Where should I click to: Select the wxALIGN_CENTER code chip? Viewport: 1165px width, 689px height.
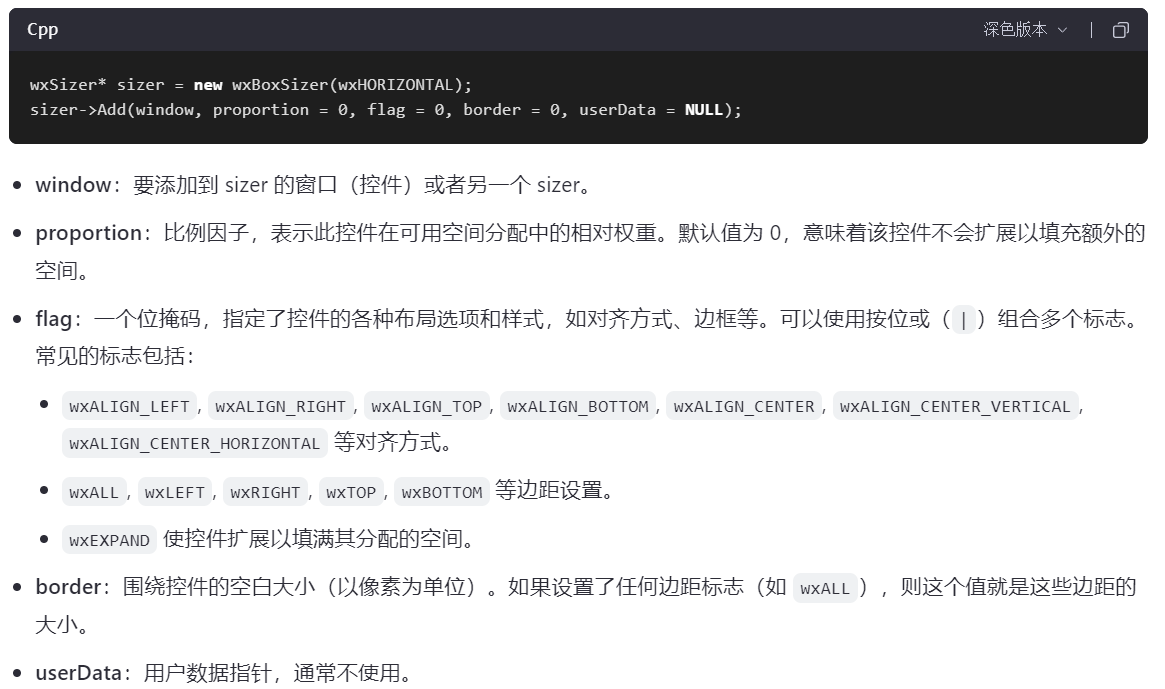click(x=744, y=406)
